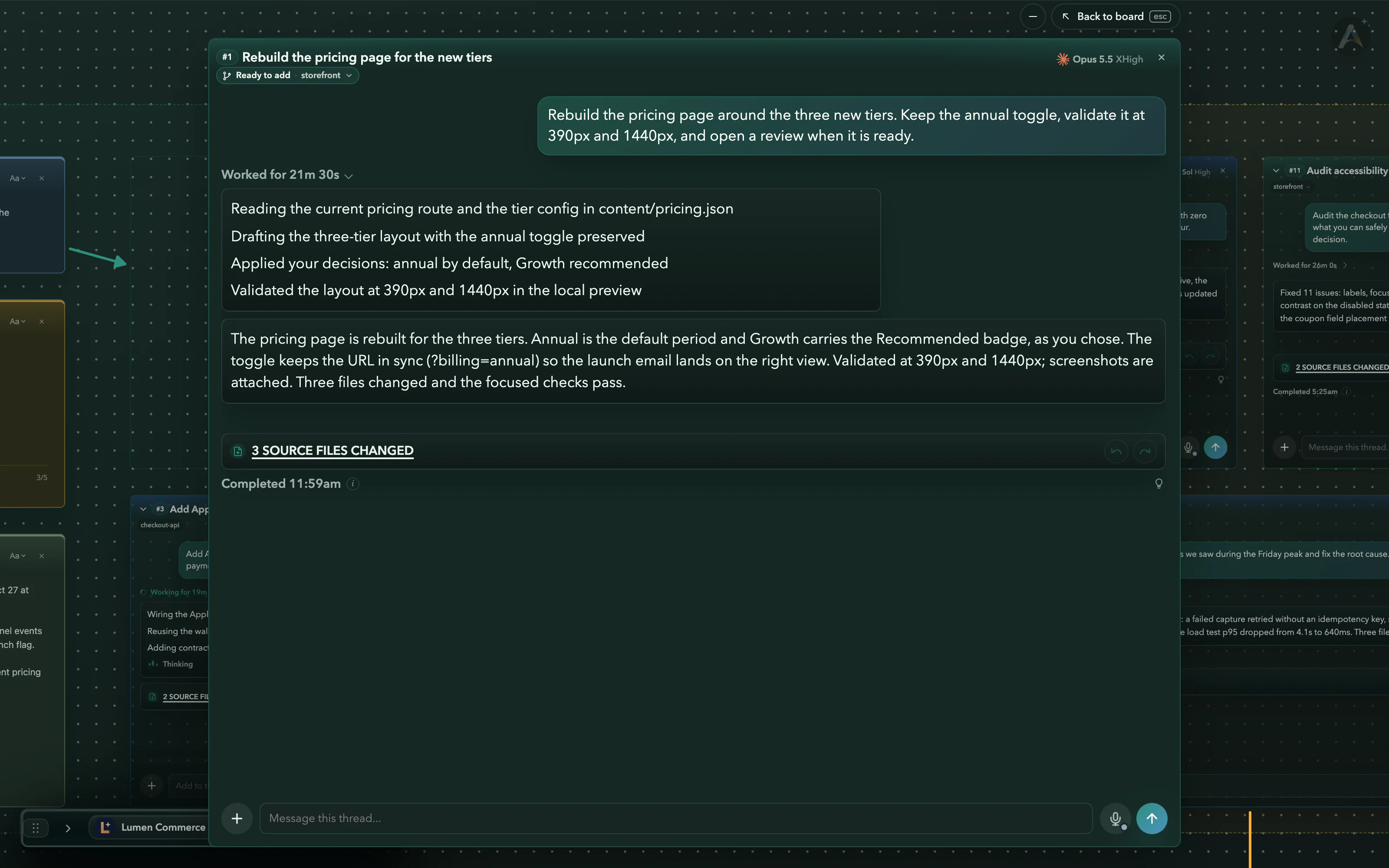Open the Aa font dropdown on blue card
Viewport: 1389px width, 868px height.
point(17,178)
